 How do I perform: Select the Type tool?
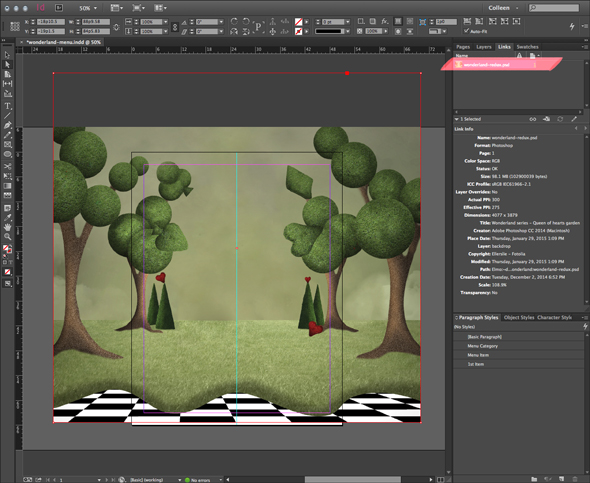click(7, 106)
